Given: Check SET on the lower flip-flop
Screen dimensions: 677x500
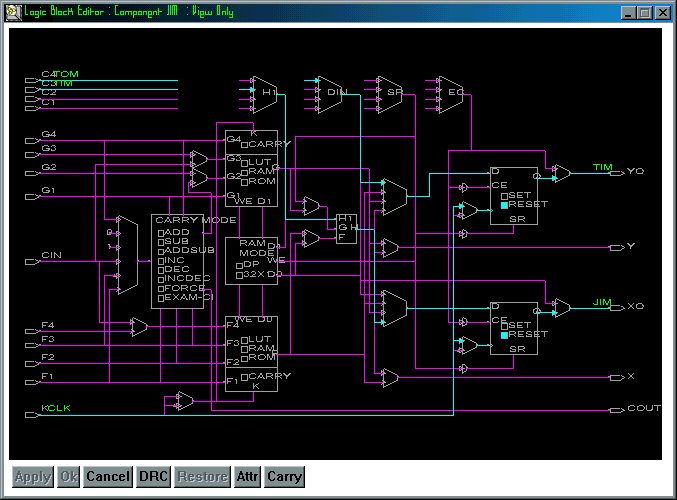Looking at the screenshot, I should tap(504, 325).
